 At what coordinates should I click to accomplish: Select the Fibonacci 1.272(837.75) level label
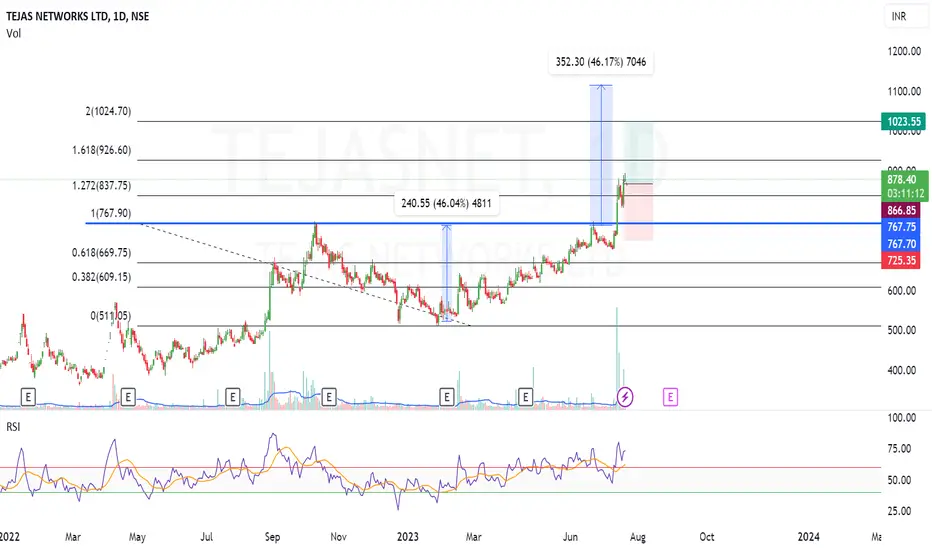pyautogui.click(x=102, y=186)
